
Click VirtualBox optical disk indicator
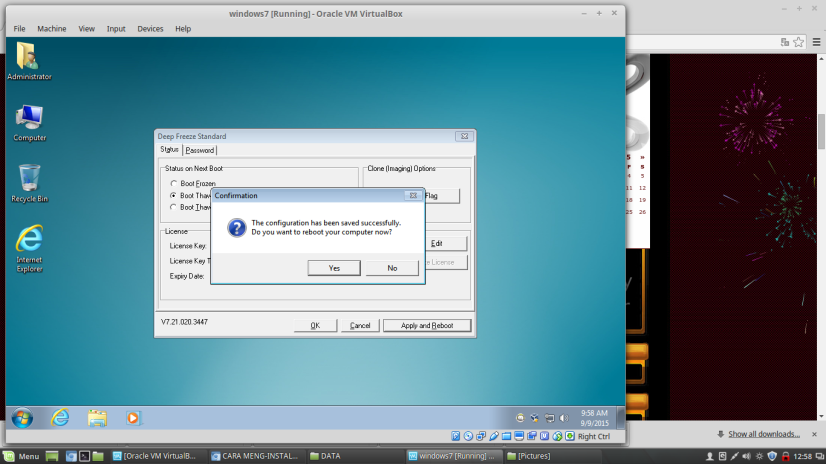pyautogui.click(x=468, y=436)
